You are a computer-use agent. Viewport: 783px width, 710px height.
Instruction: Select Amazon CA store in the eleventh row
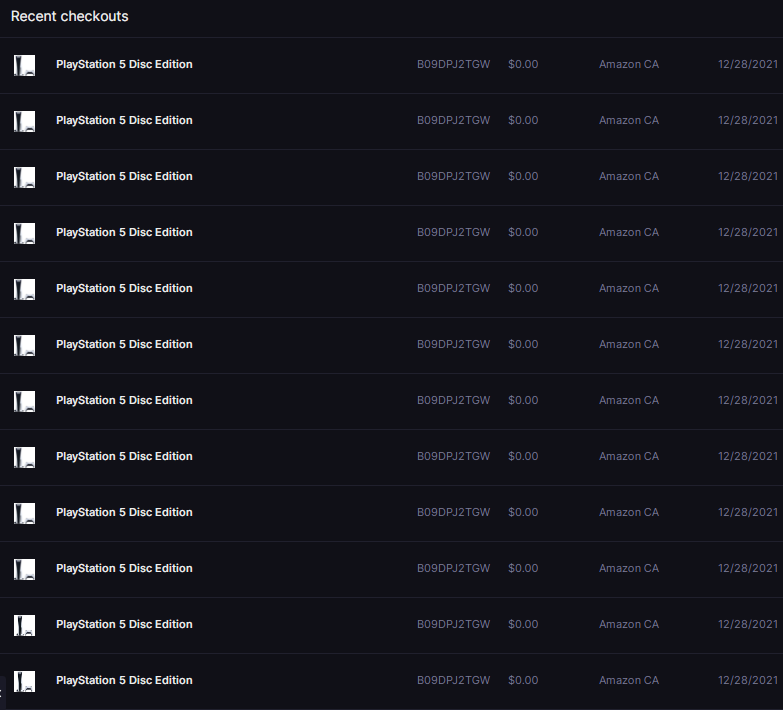pyautogui.click(x=629, y=624)
